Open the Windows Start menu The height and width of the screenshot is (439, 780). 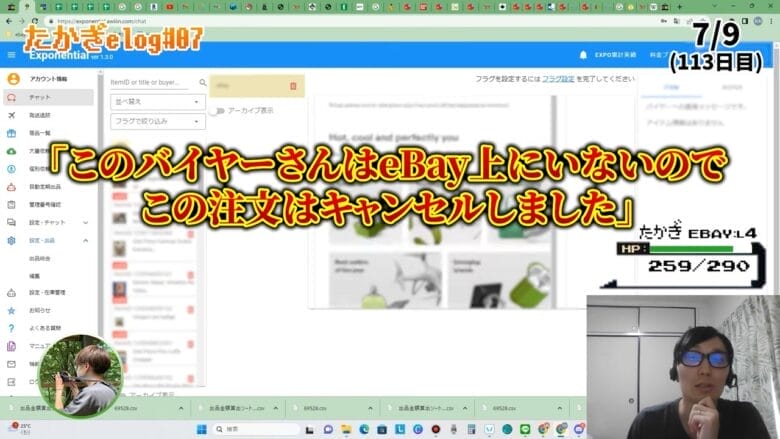(x=201, y=429)
